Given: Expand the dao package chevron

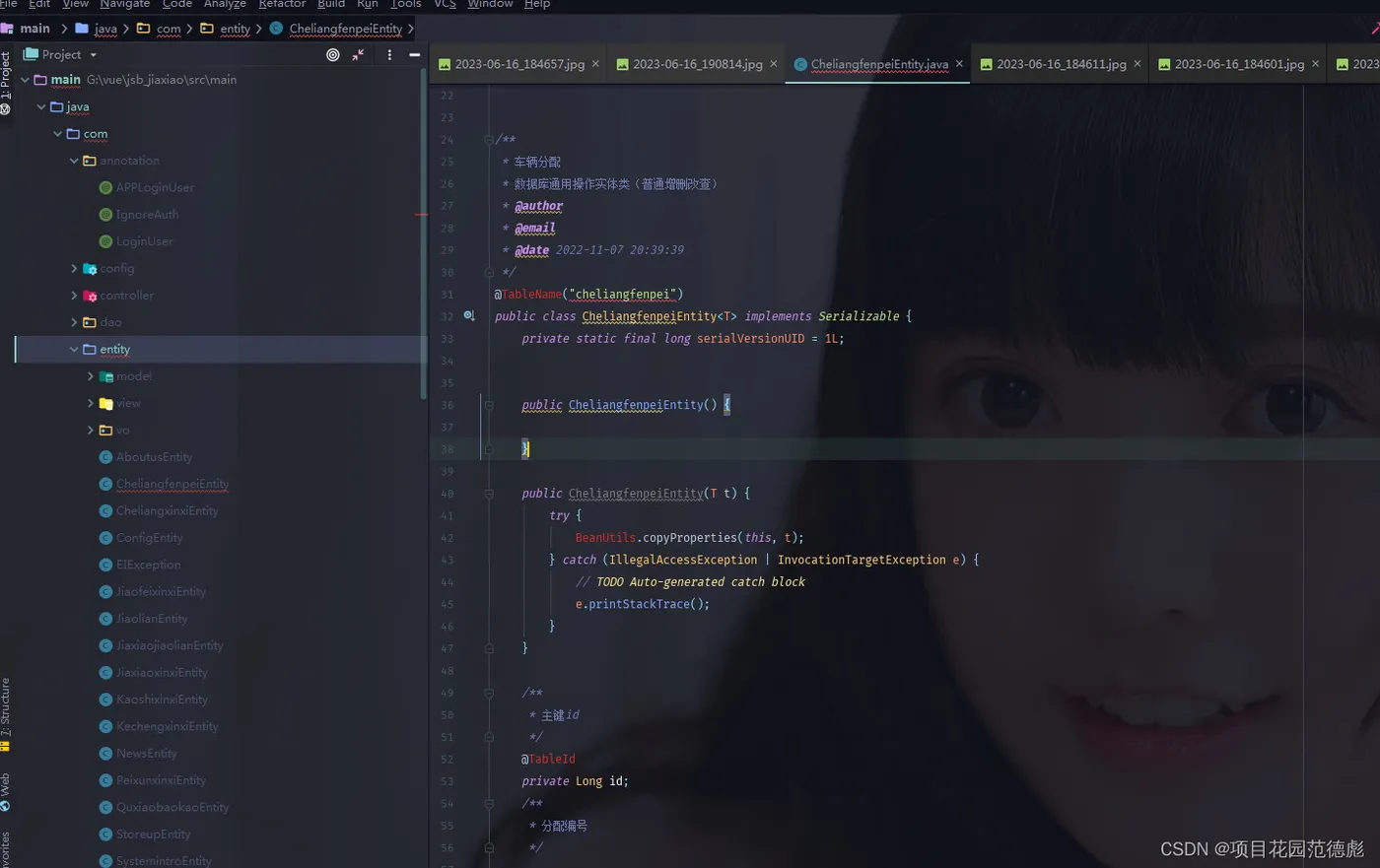Looking at the screenshot, I should pos(74,322).
